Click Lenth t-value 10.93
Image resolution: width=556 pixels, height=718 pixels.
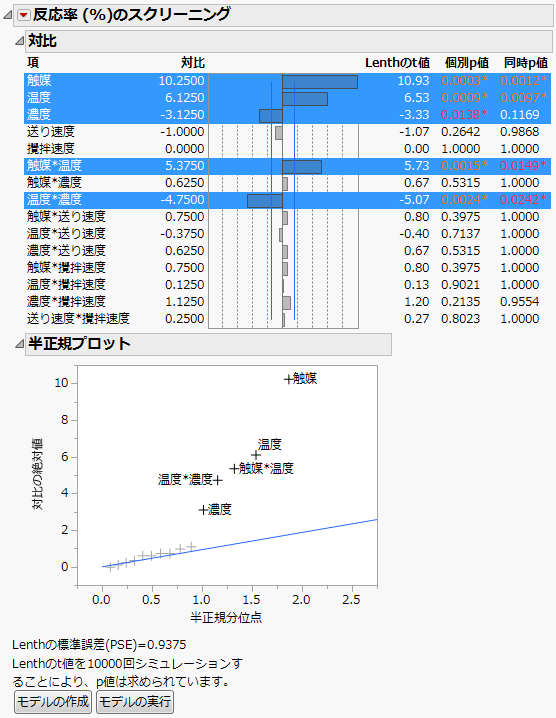click(x=413, y=81)
